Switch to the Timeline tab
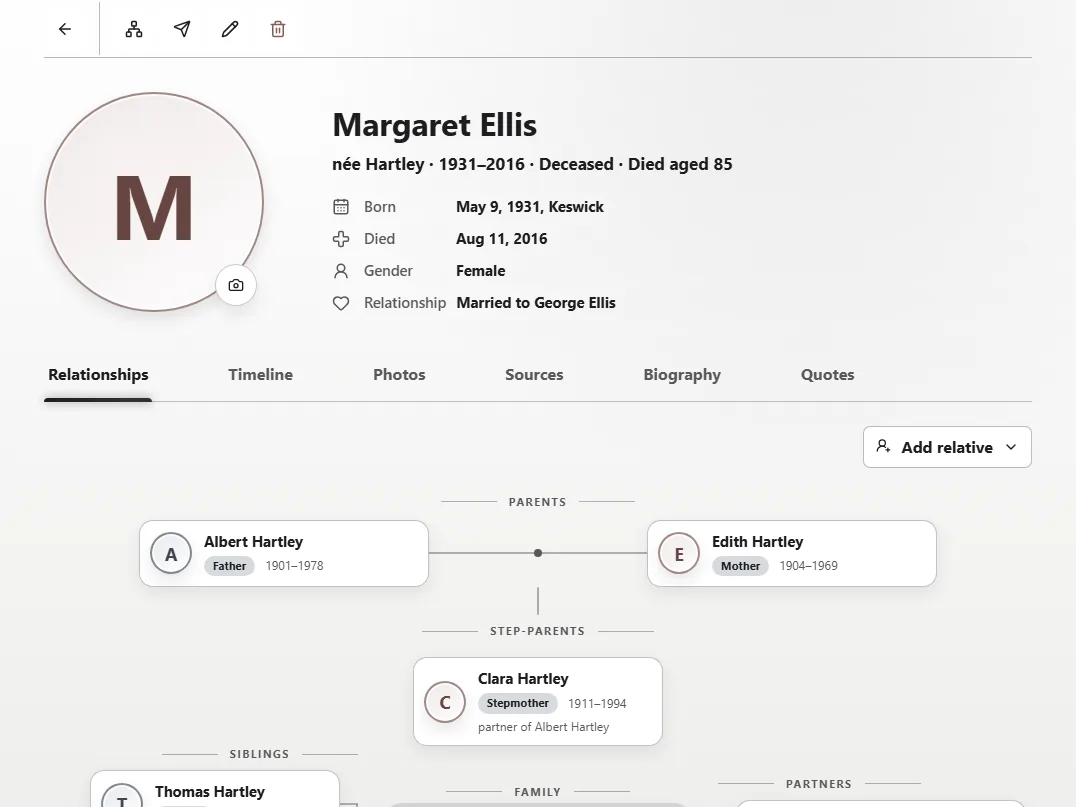The height and width of the screenshot is (807, 1076). pyautogui.click(x=261, y=375)
